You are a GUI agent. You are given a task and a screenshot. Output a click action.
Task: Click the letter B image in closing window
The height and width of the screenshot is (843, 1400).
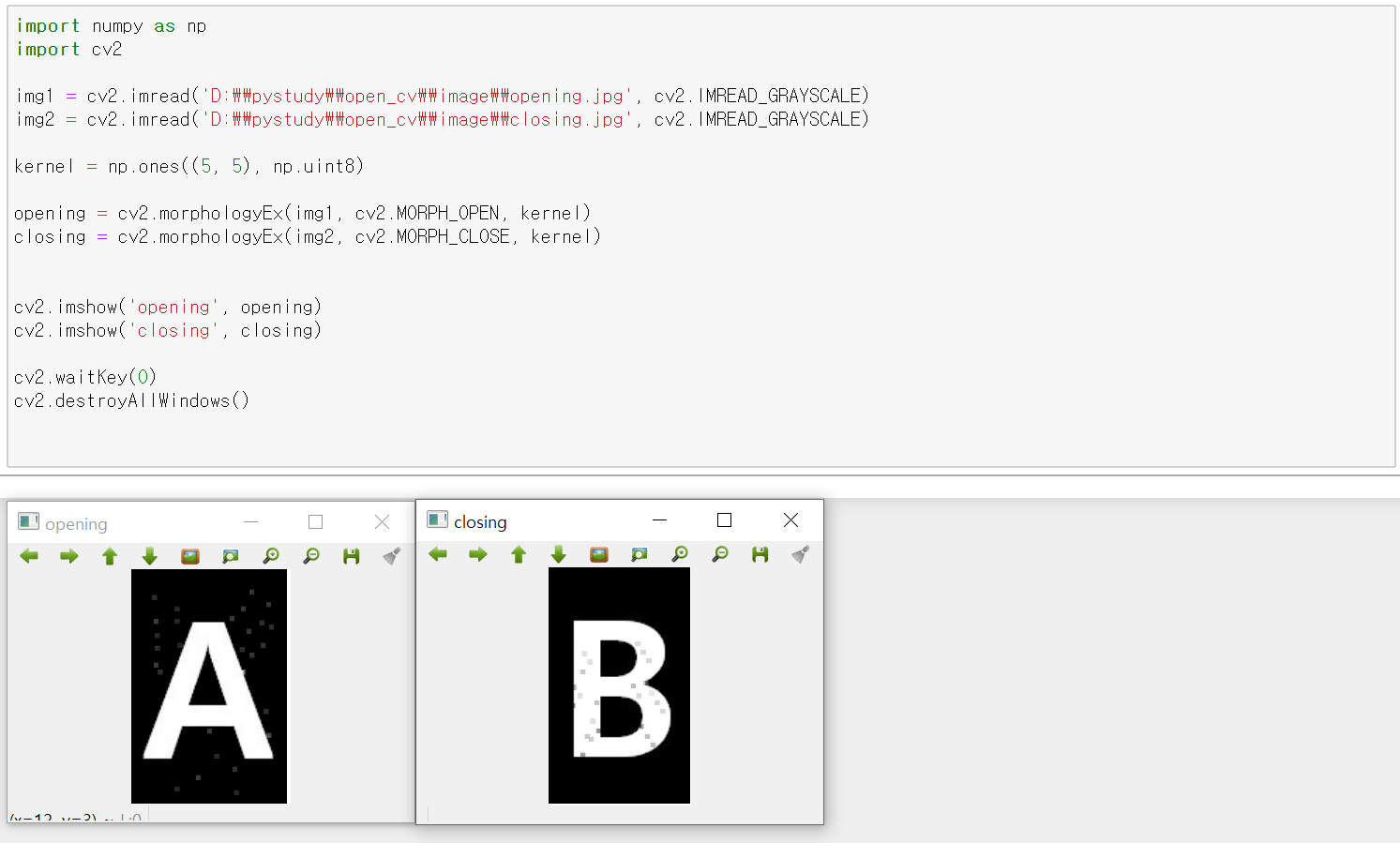coord(619,685)
